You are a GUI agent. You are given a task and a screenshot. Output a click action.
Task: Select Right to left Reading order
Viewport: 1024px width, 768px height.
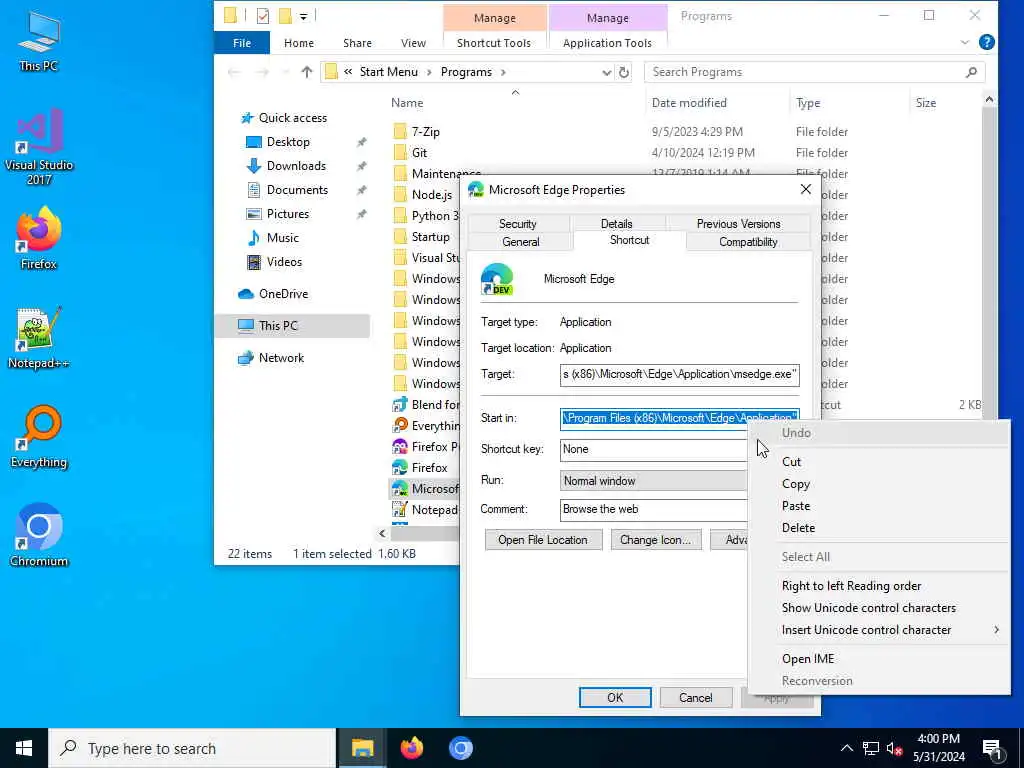coord(878,586)
